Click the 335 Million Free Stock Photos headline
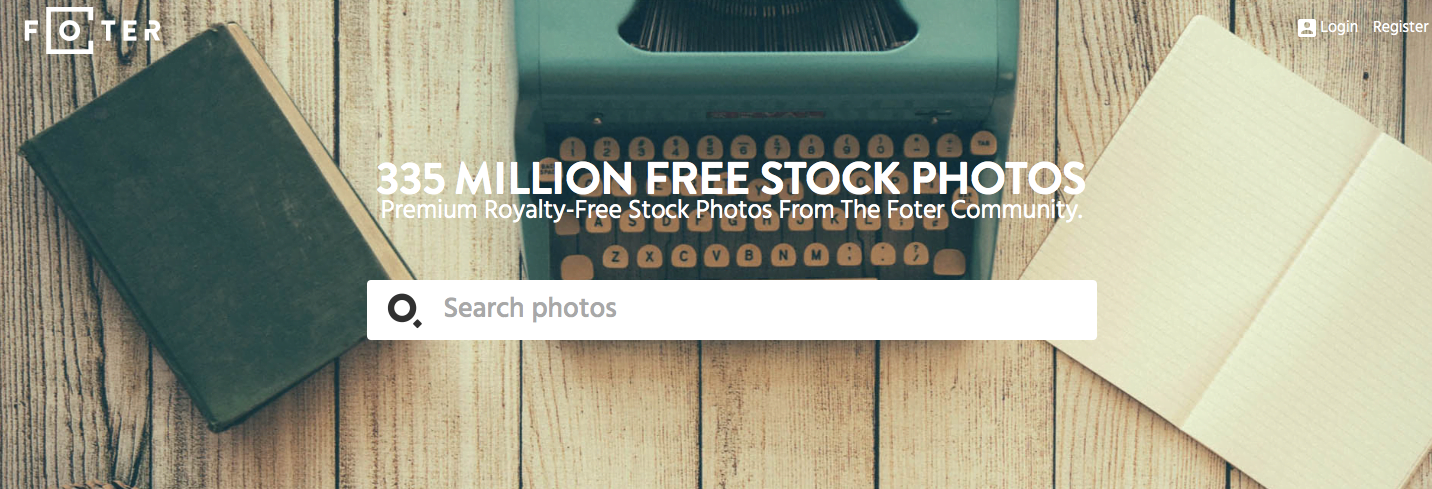This screenshot has width=1432, height=489. pyautogui.click(x=731, y=177)
